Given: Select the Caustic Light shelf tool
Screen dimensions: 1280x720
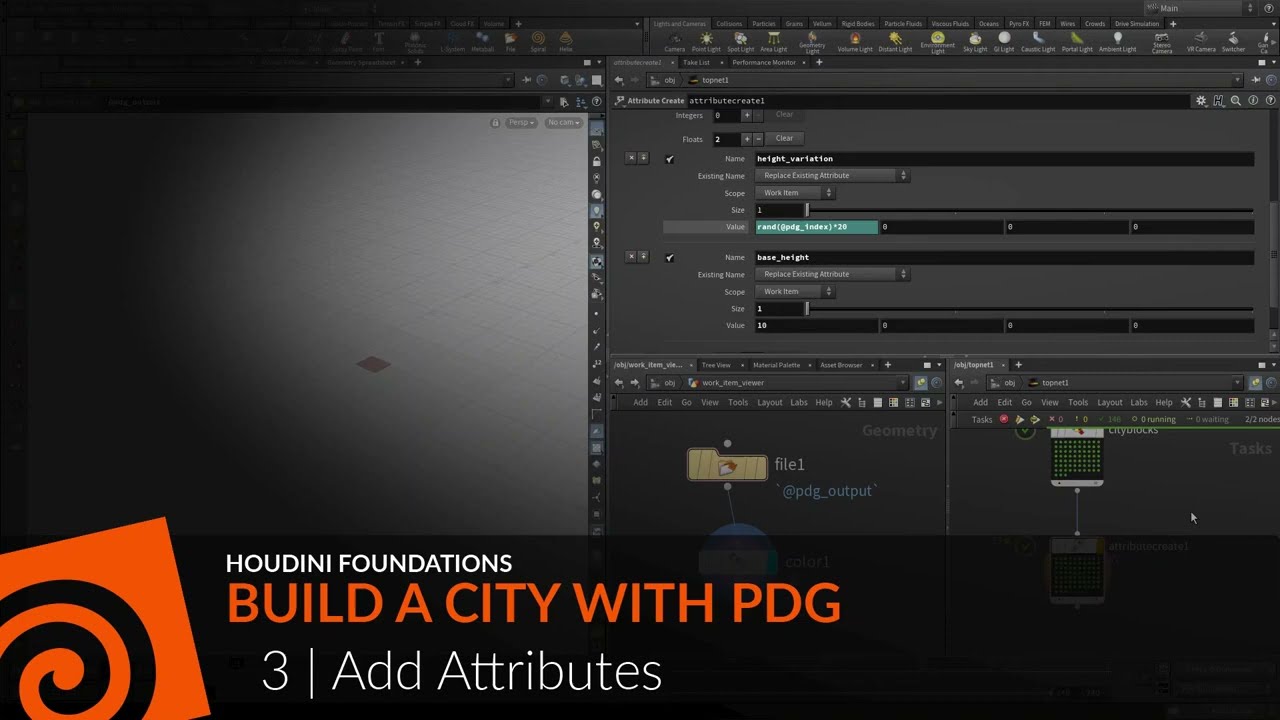Looking at the screenshot, I should point(1038,40).
